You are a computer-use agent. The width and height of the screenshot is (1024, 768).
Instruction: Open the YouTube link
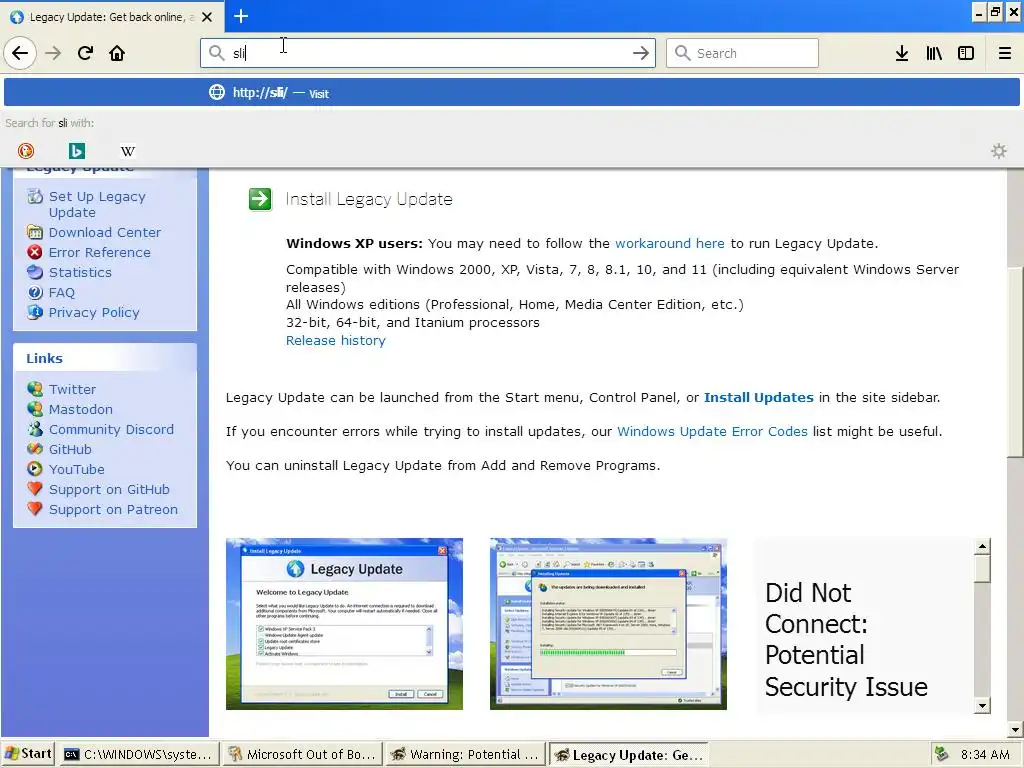click(76, 470)
